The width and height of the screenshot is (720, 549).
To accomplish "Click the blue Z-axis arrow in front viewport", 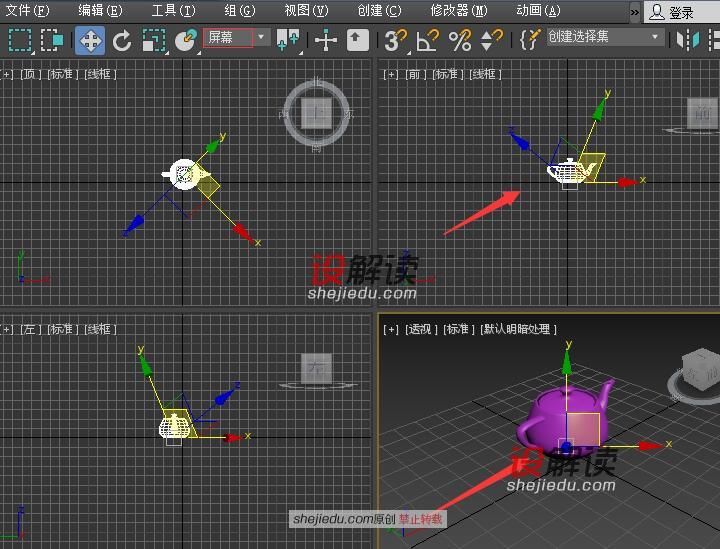I will point(520,140).
